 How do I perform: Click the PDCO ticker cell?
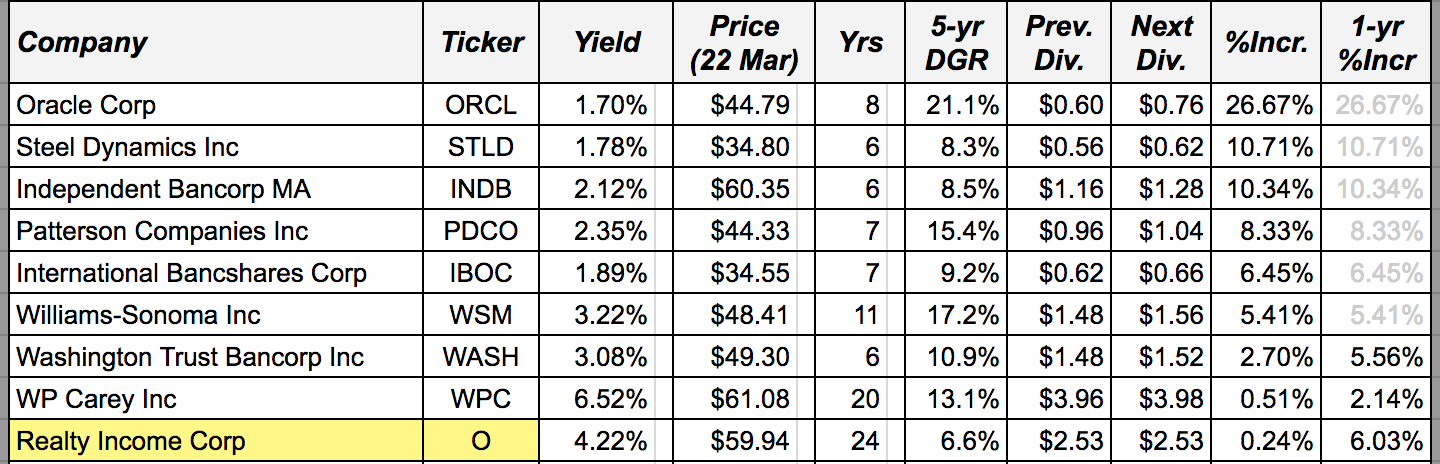[x=481, y=231]
